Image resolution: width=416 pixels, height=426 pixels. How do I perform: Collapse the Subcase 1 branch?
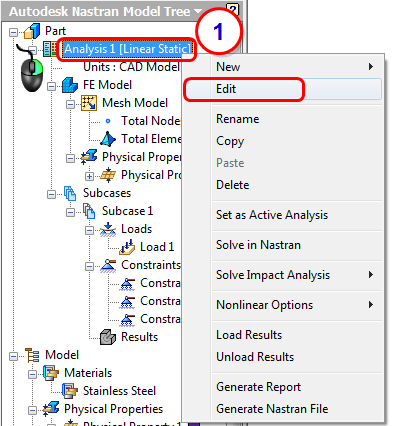pos(70,212)
